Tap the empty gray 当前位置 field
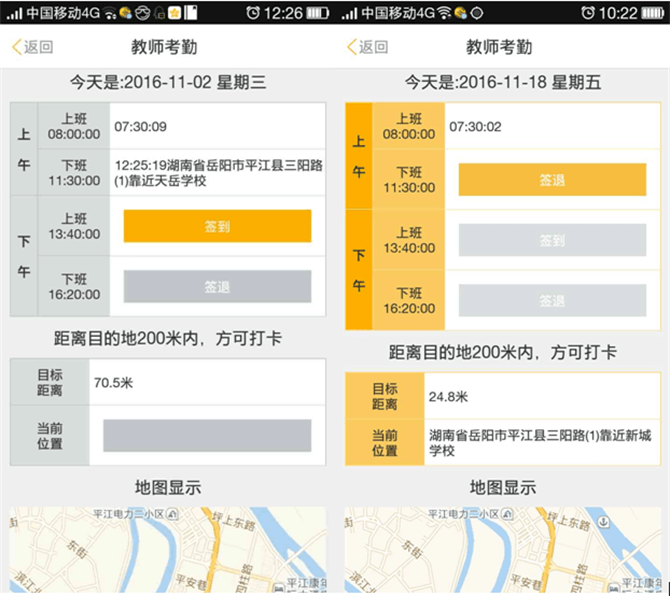 (x=207, y=436)
